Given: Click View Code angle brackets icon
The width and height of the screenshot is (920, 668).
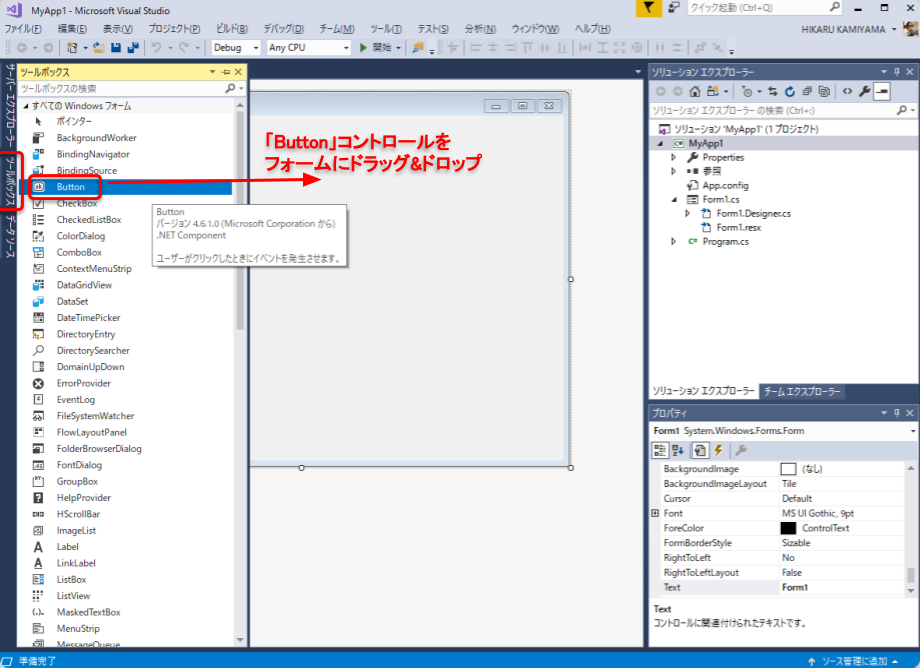Looking at the screenshot, I should click(x=847, y=91).
